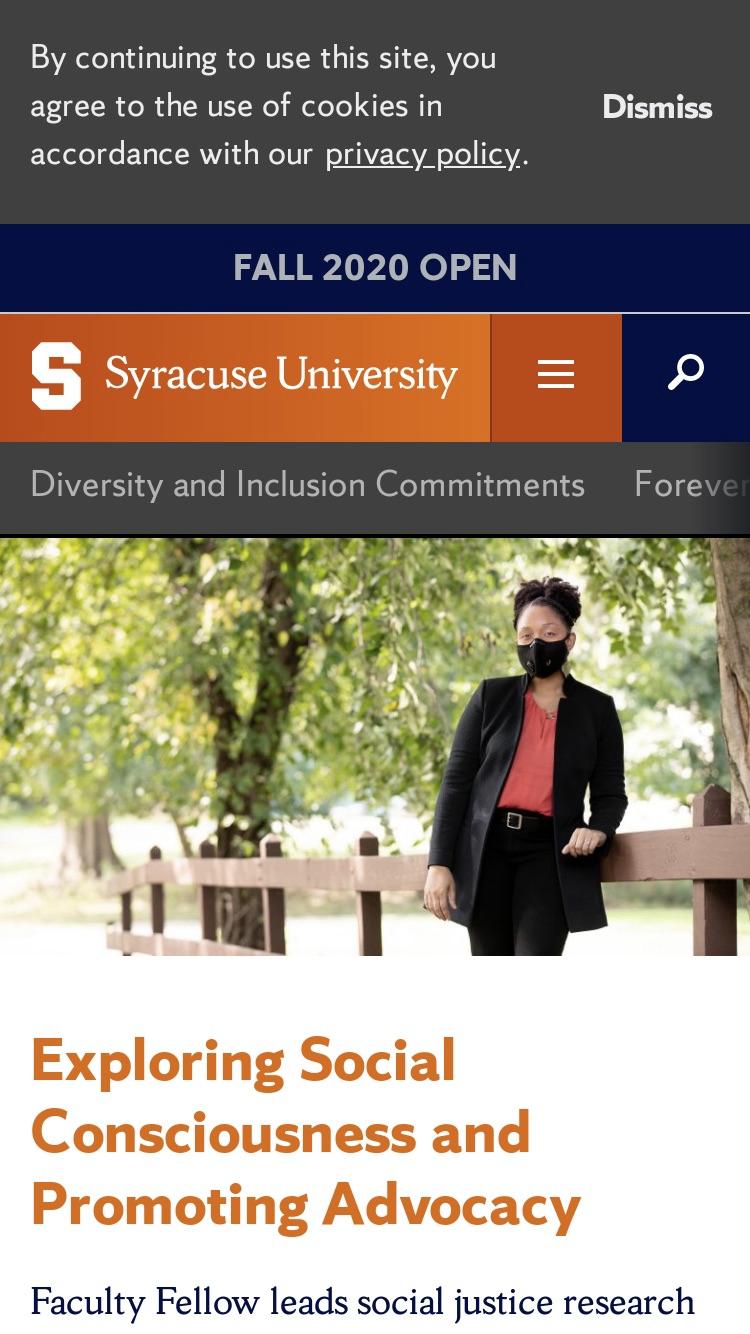This screenshot has height=1334, width=750.
Task: Open the hero photo of masked woman
Action: (x=375, y=746)
